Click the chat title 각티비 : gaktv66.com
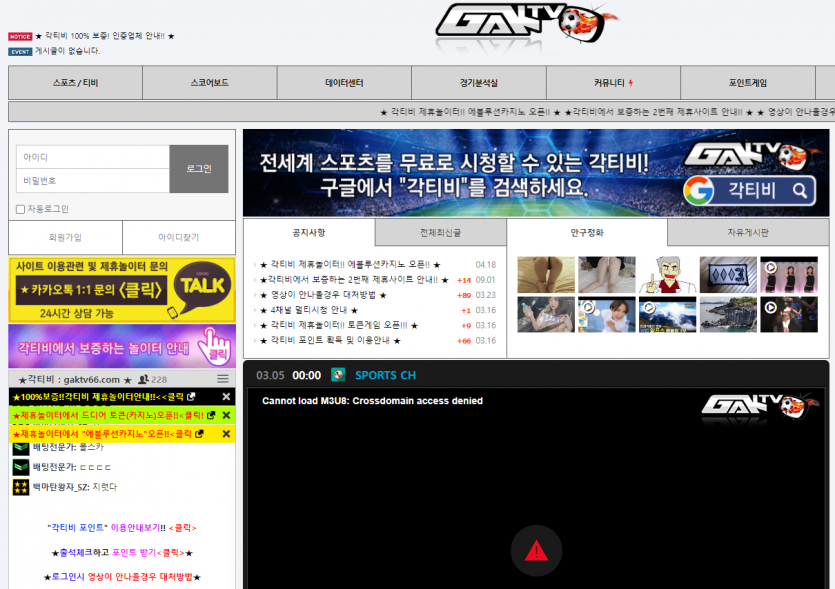The image size is (835, 589). tap(75, 380)
